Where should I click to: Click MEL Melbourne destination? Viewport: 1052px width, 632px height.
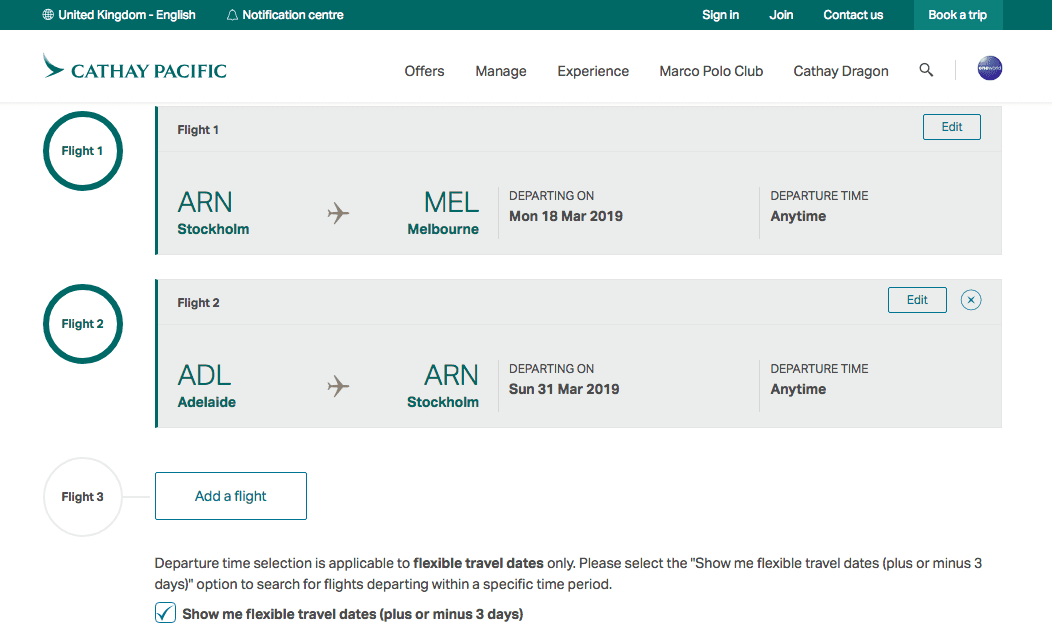[x=443, y=213]
